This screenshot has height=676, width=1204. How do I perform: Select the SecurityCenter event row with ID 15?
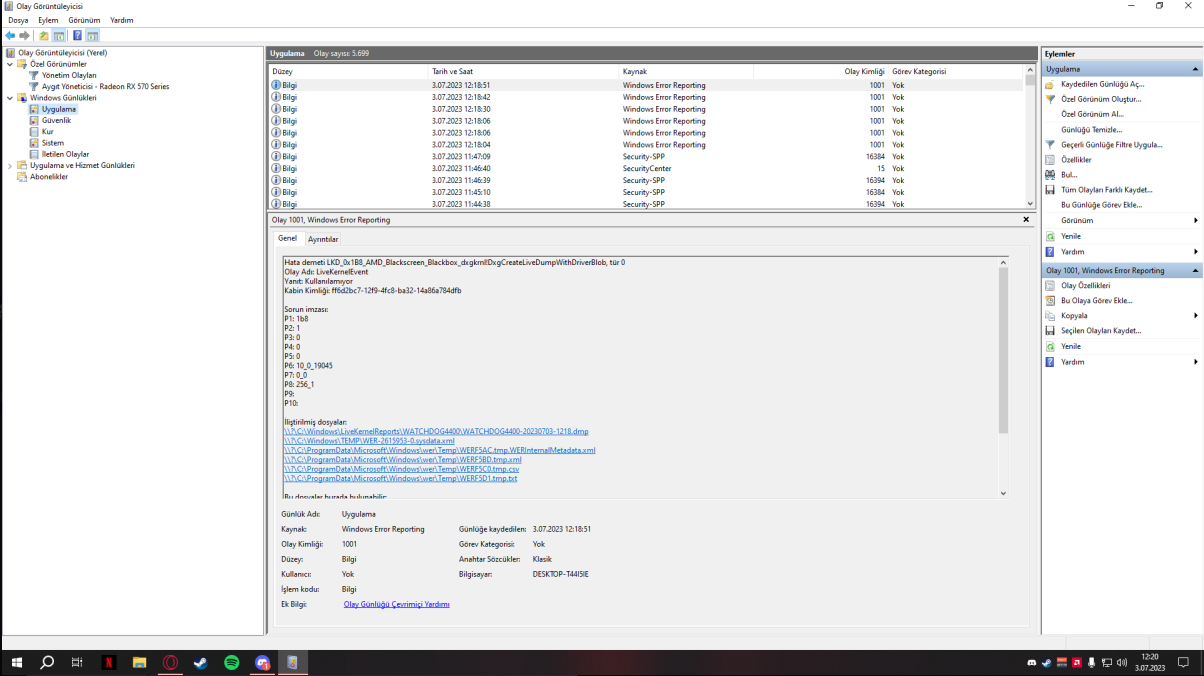[x=647, y=168]
